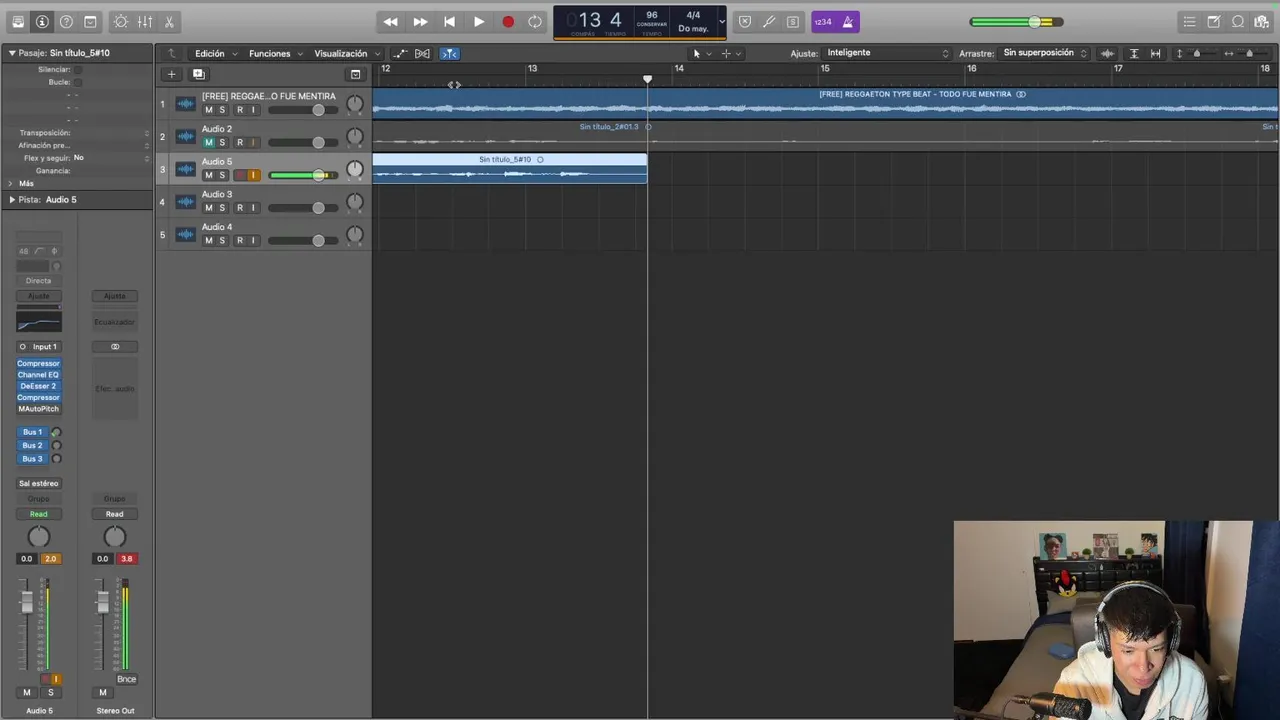Select the Sin título_5#10 audio region
The width and height of the screenshot is (1280, 720).
(510, 168)
